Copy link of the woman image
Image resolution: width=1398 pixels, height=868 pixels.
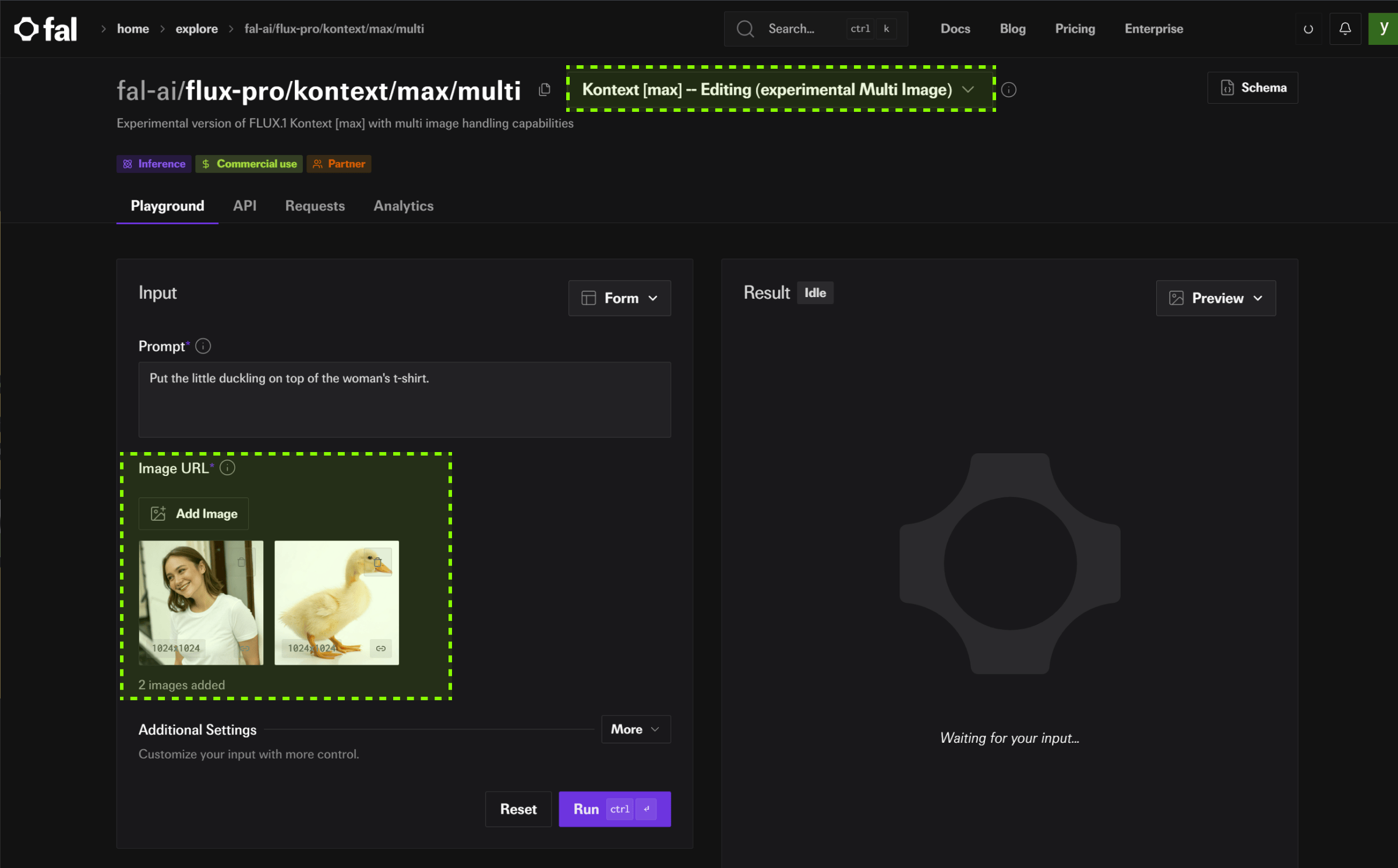click(245, 648)
